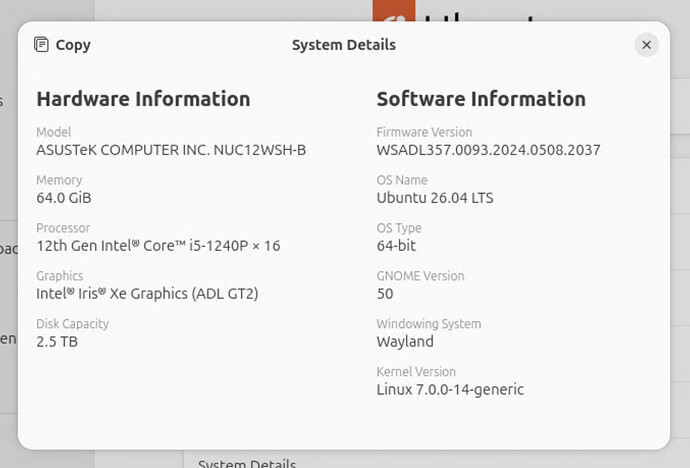Close the System Details dialog
The width and height of the screenshot is (690, 468).
pos(646,45)
